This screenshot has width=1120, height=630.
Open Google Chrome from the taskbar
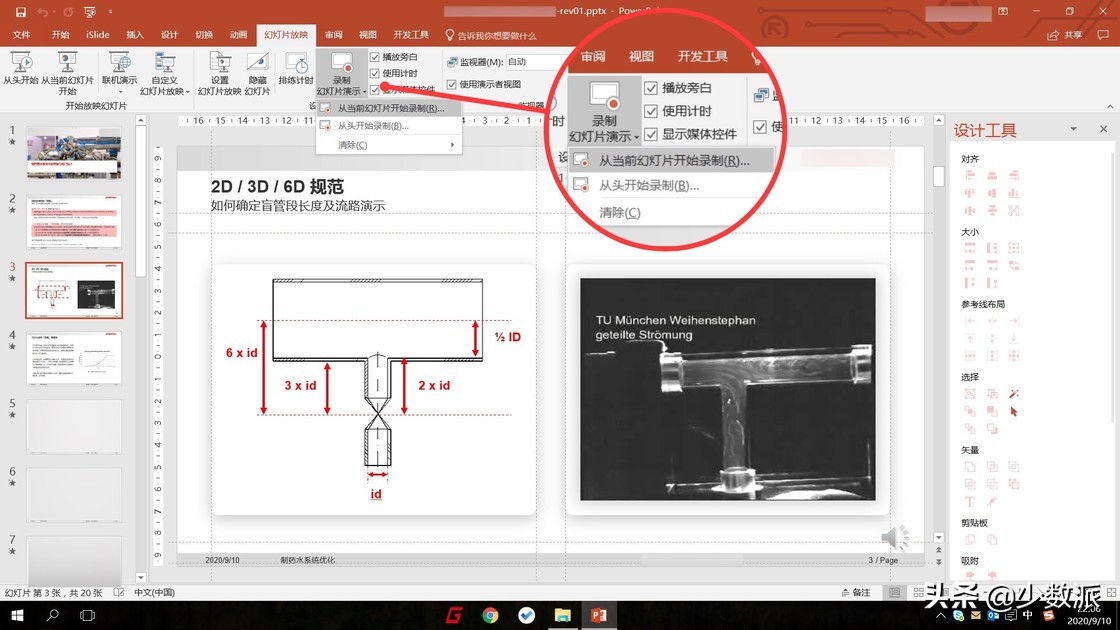click(490, 615)
